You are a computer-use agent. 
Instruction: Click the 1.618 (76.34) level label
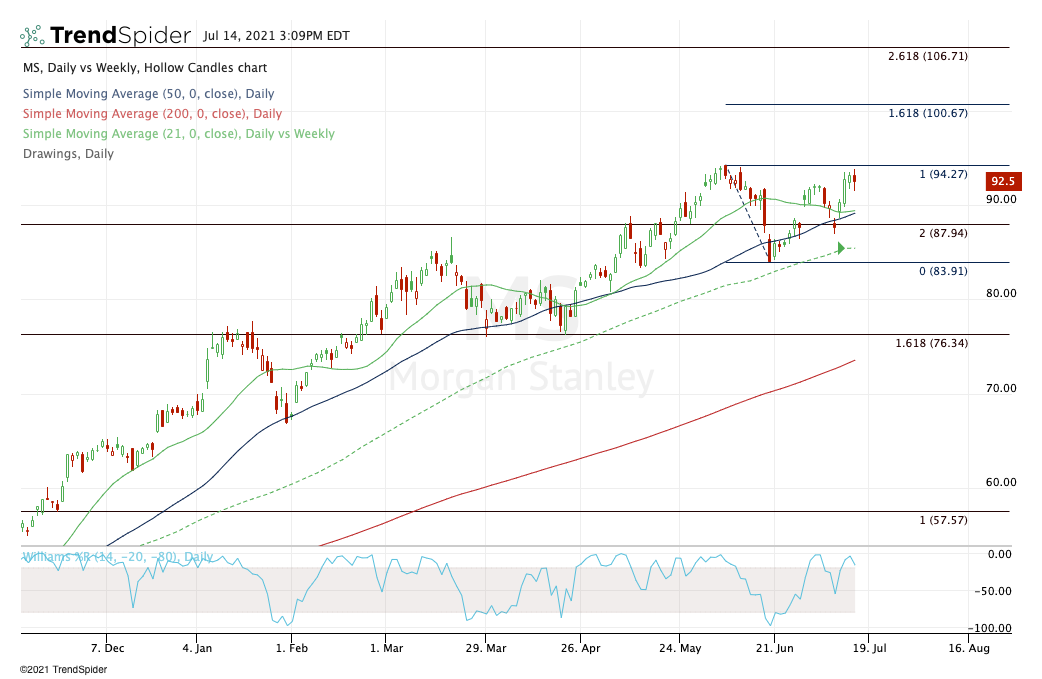(931, 343)
